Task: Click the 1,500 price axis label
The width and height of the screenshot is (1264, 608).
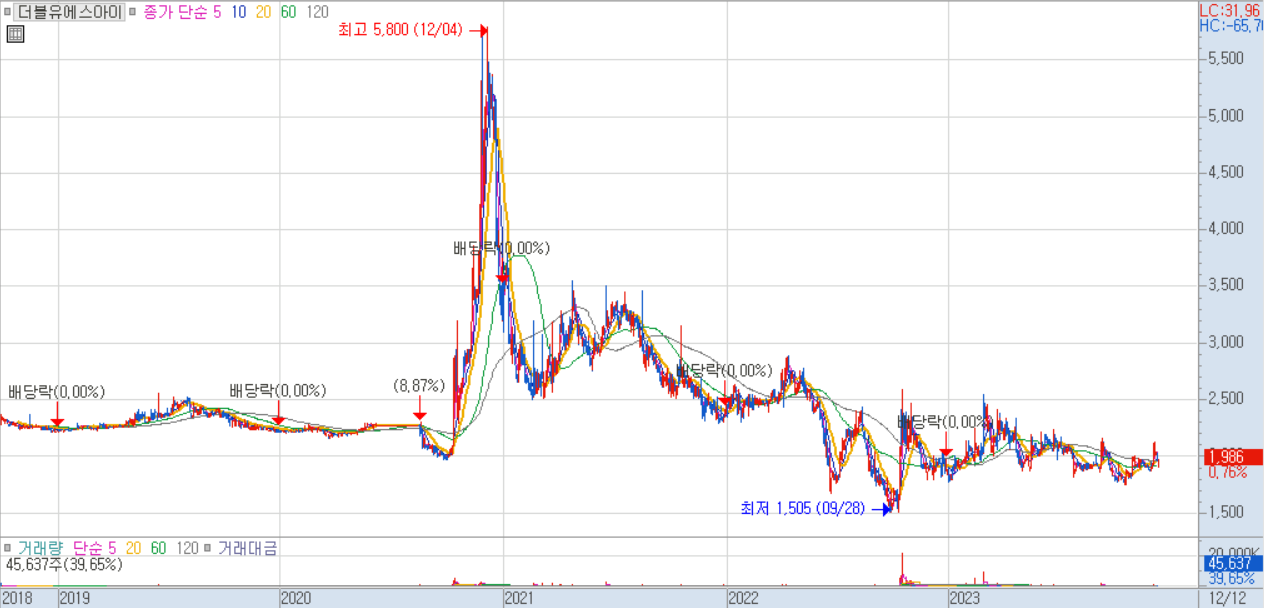Action: click(x=1226, y=512)
